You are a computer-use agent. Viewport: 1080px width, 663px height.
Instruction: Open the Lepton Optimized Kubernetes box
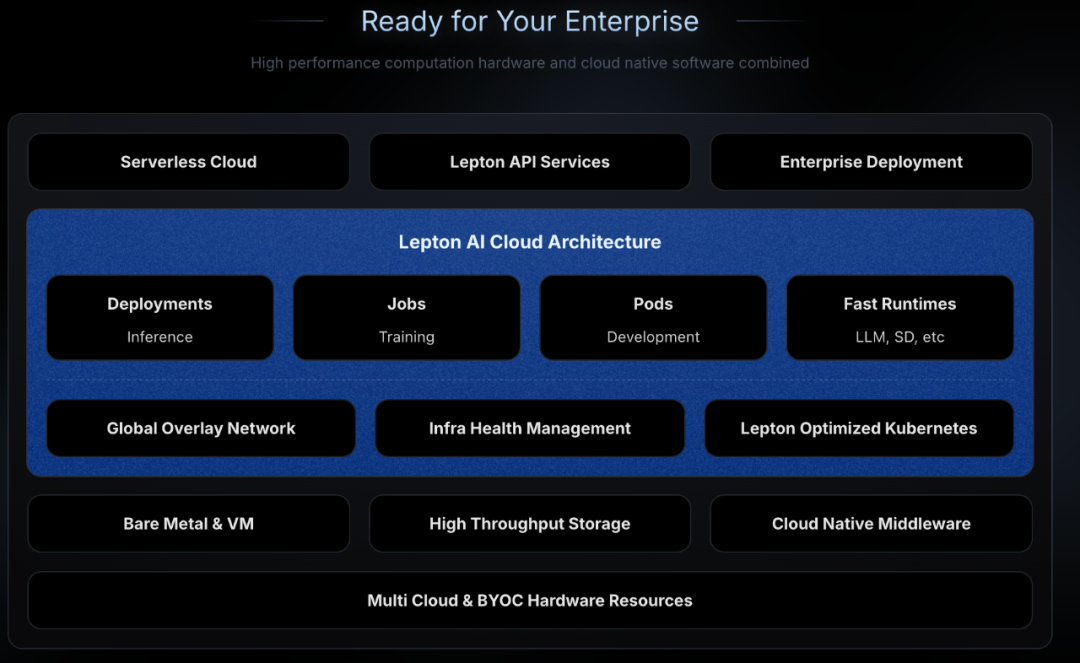(859, 428)
